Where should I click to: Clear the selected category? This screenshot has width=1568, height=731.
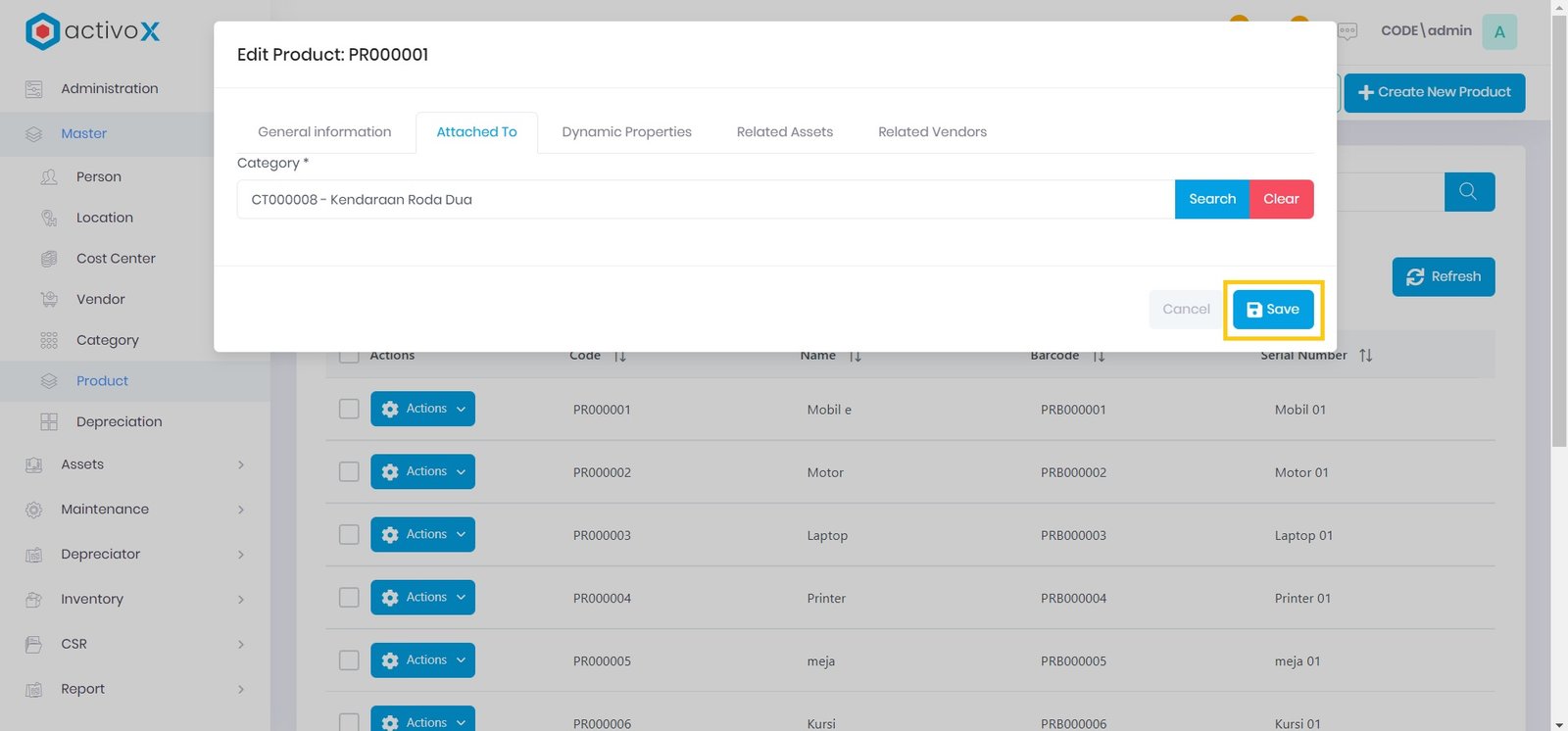point(1281,199)
